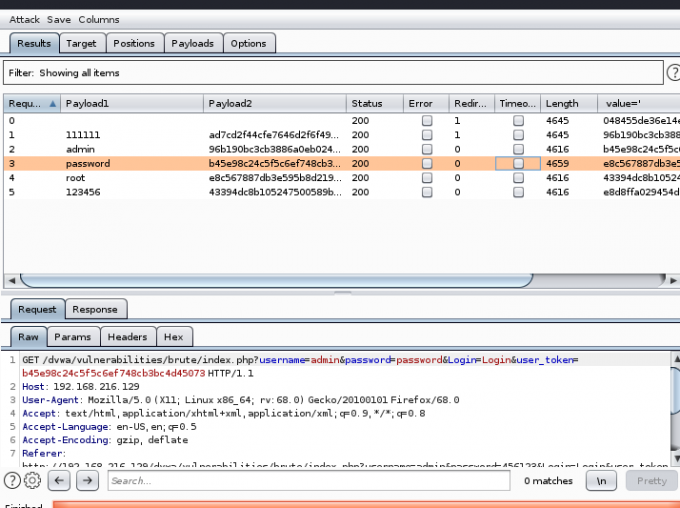The height and width of the screenshot is (508, 680).
Task: Toggle Timeout checkbox for root row
Action: [518, 178]
